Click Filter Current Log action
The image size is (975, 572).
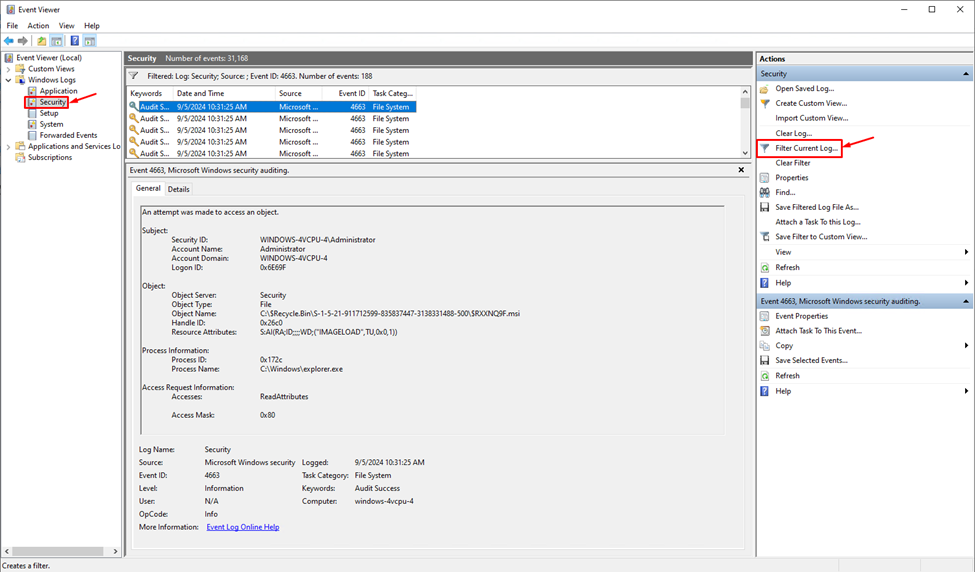806,148
